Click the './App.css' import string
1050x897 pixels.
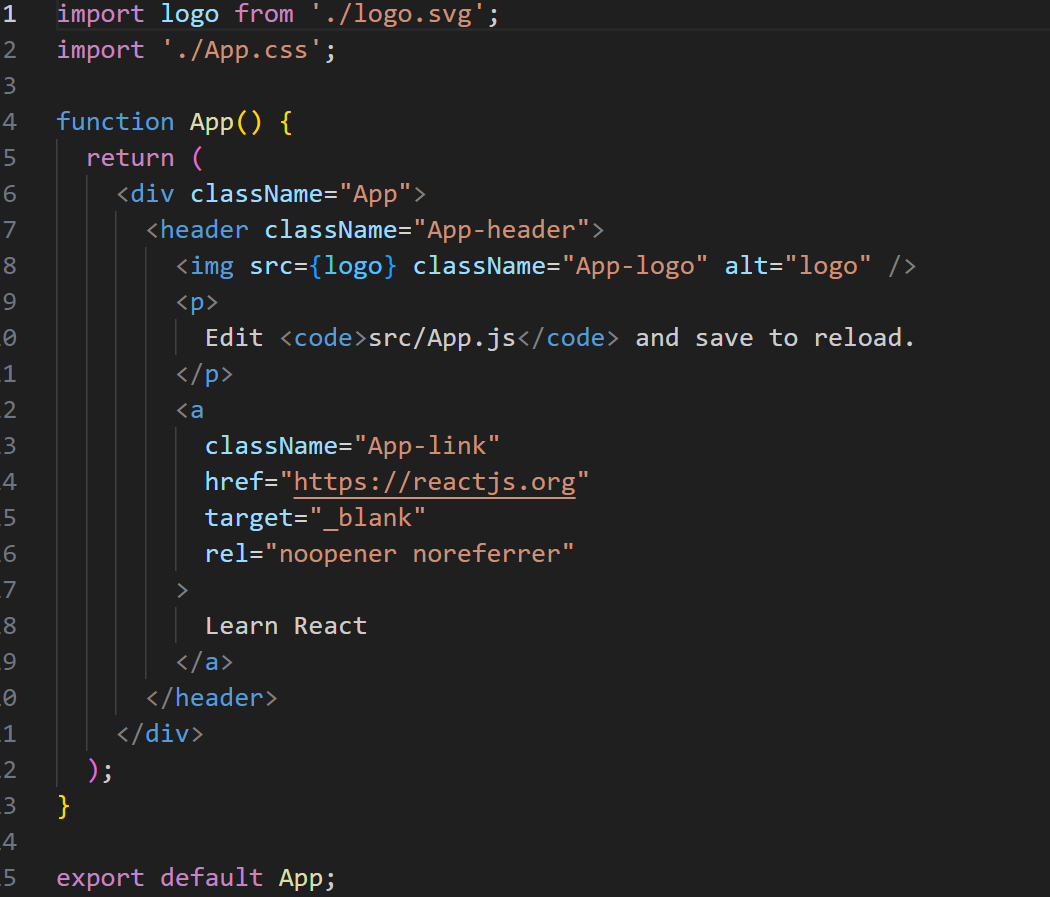242,50
